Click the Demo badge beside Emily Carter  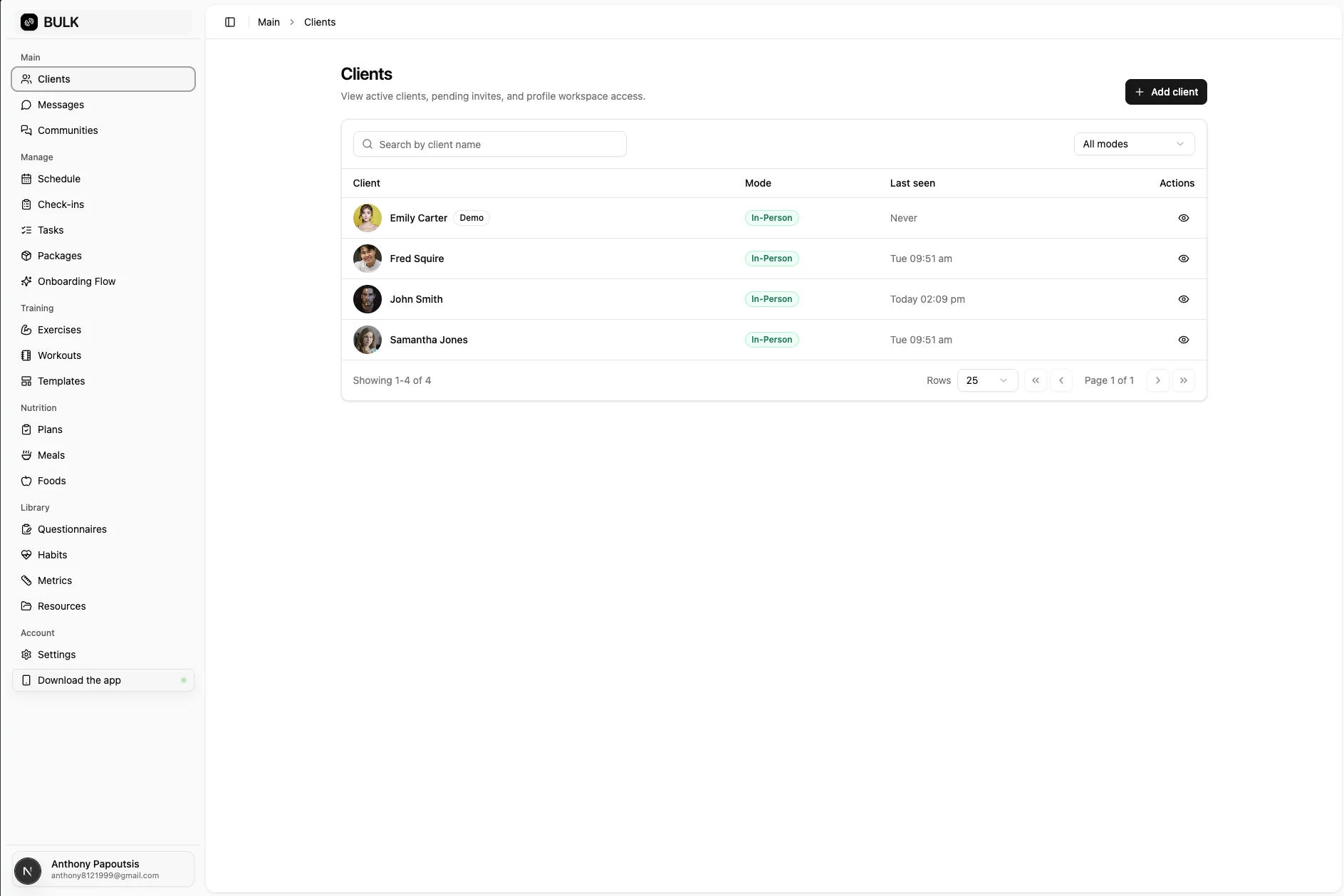(472, 218)
